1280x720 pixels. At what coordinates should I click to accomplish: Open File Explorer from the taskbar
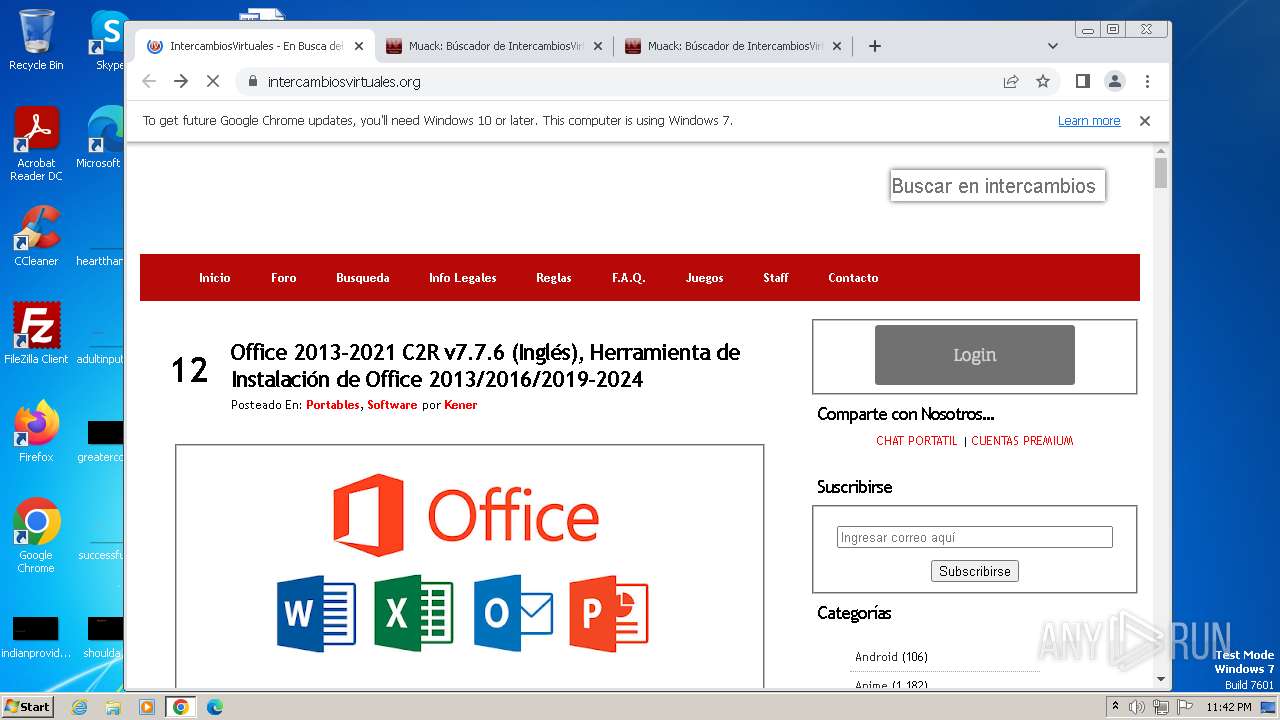[x=113, y=707]
